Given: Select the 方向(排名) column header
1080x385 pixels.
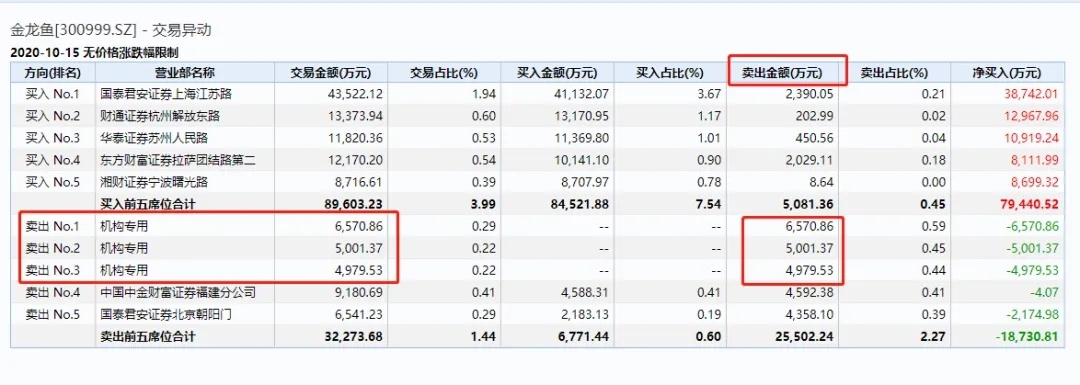Looking at the screenshot, I should pos(53,73).
